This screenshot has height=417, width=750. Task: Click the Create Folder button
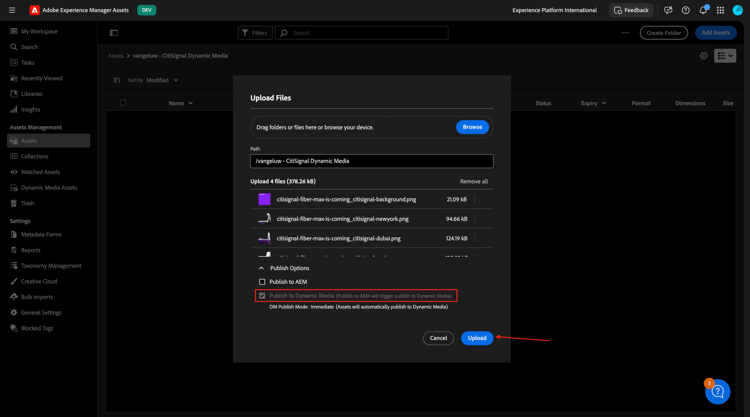tap(663, 33)
